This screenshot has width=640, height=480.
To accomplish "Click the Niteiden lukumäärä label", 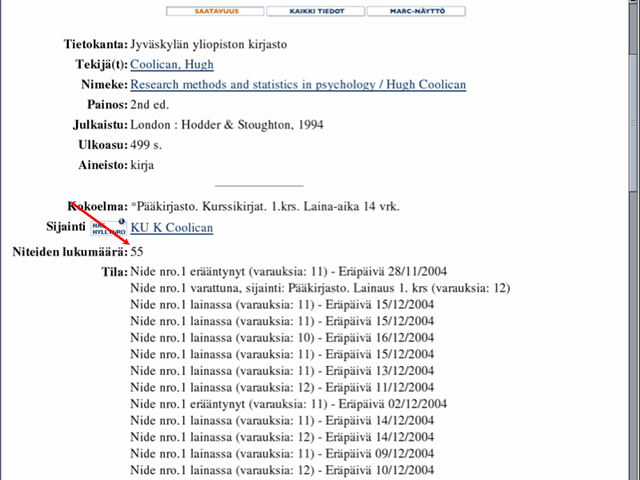I will click(x=70, y=252).
